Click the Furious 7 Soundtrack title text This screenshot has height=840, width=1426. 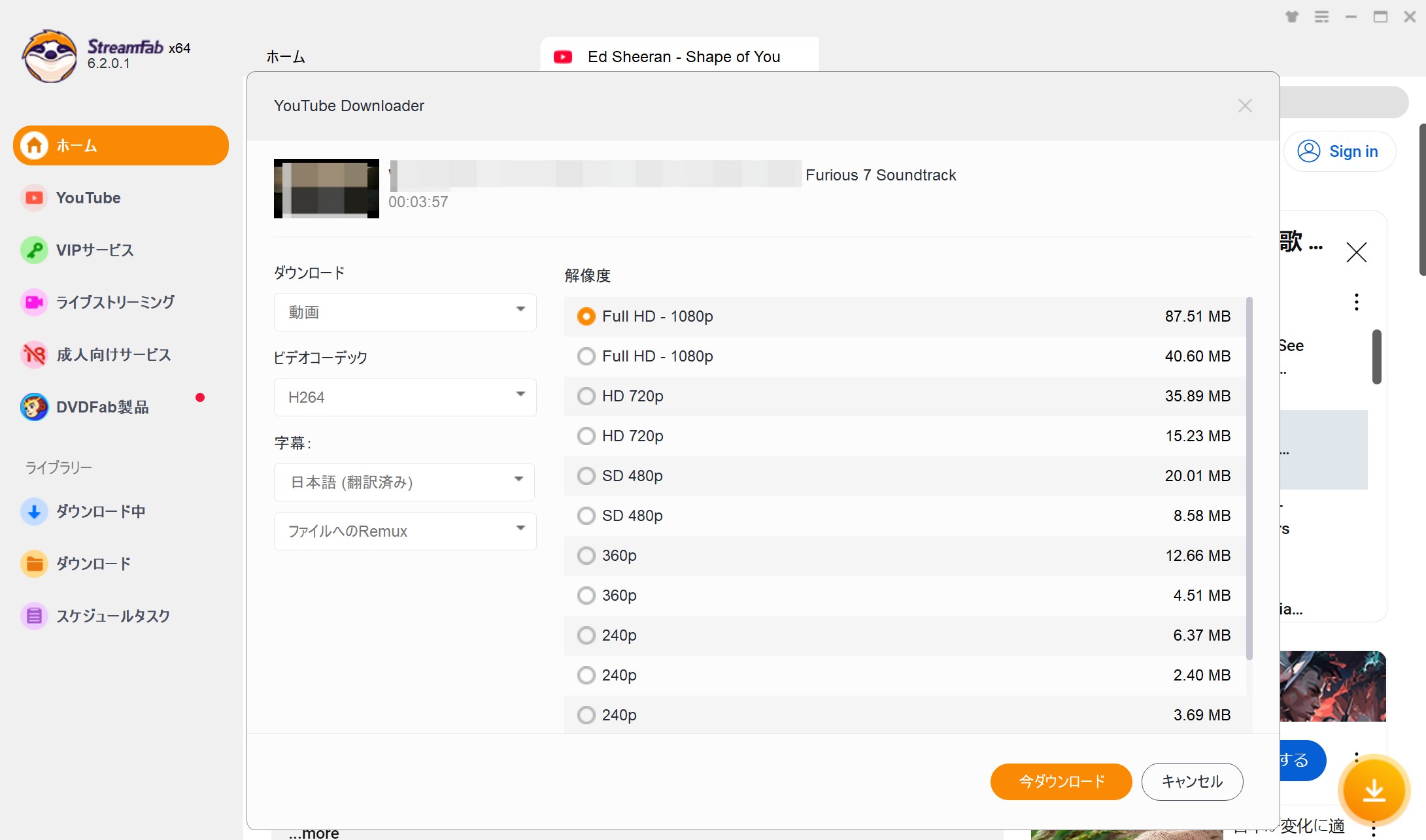[881, 175]
